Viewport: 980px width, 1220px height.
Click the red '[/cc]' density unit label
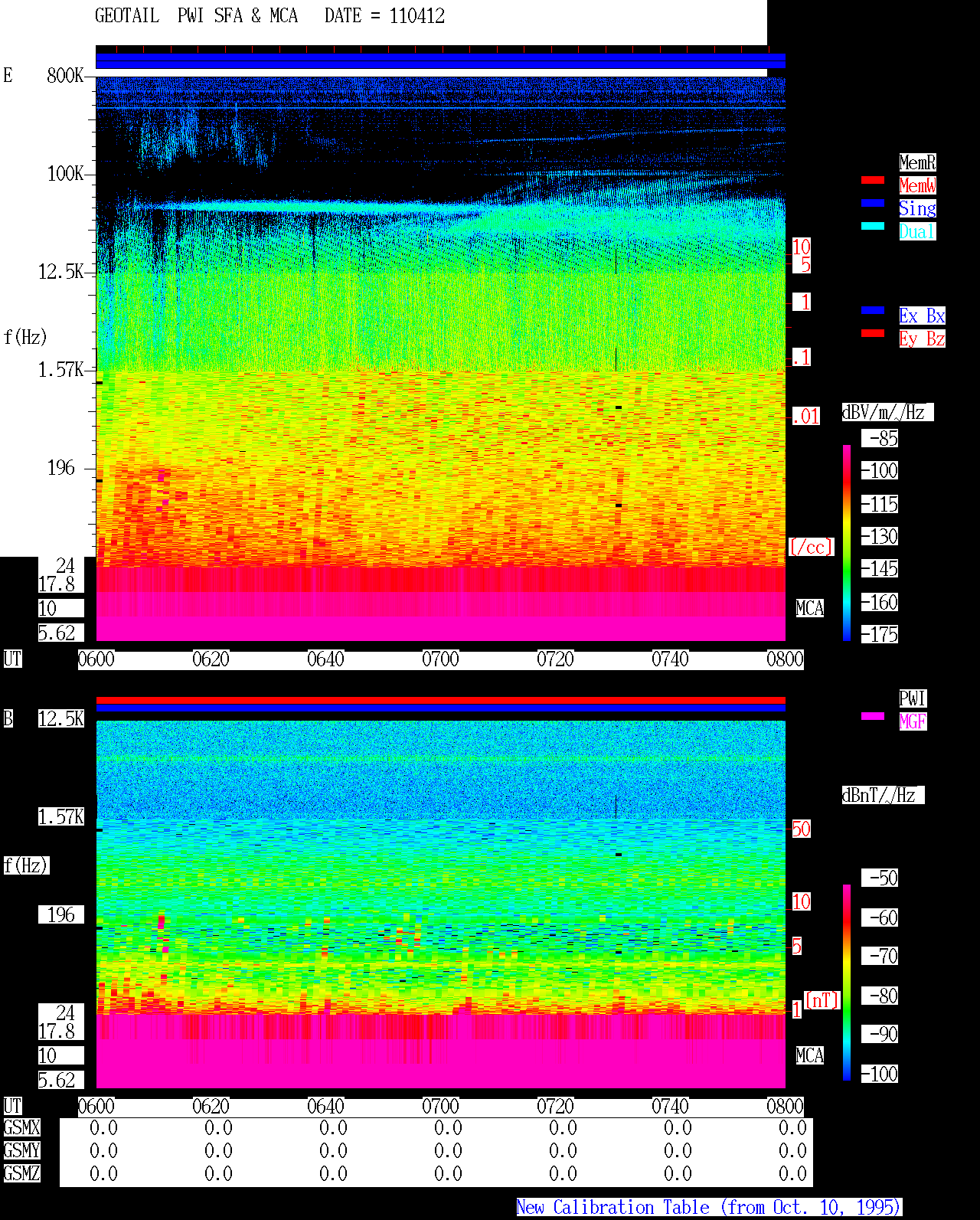click(811, 547)
